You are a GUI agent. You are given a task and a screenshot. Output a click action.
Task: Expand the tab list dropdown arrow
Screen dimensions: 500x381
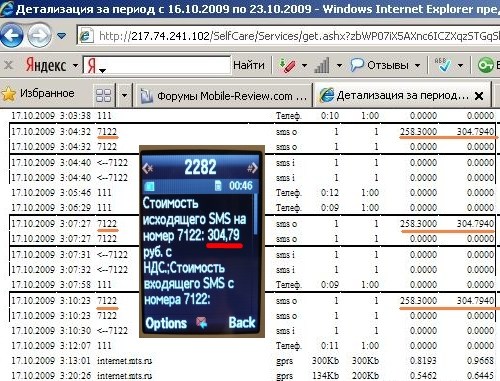[124, 95]
